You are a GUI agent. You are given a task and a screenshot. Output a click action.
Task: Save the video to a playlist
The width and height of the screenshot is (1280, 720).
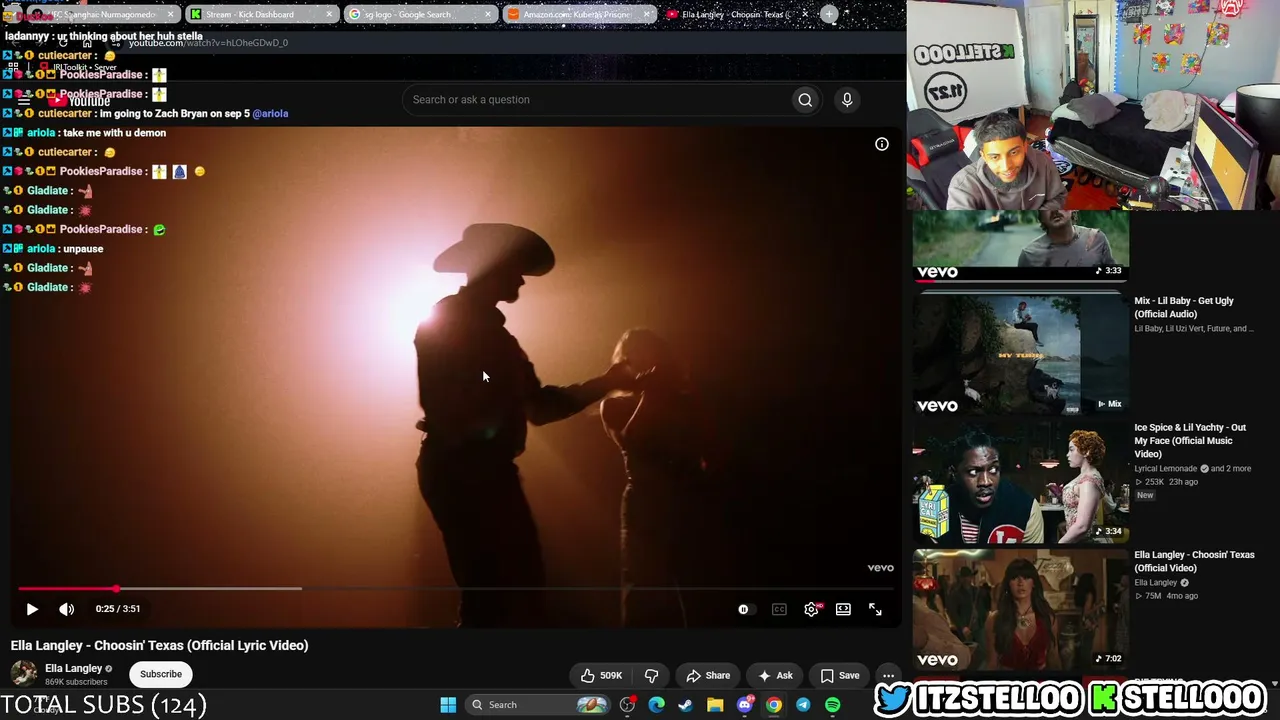pyautogui.click(x=839, y=676)
